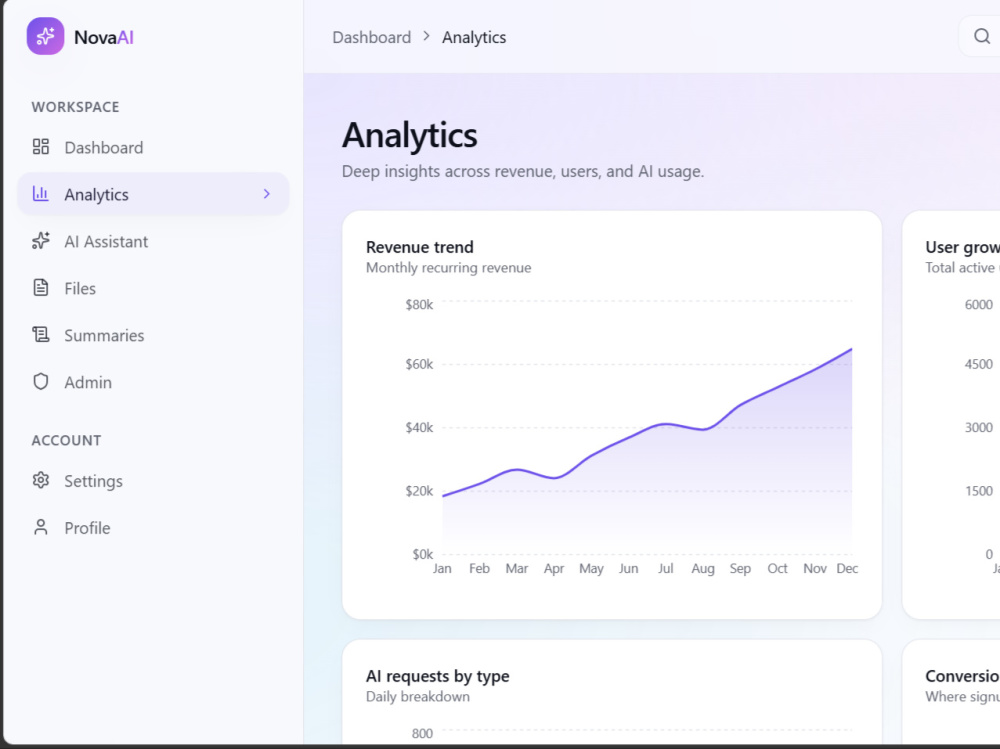Click the Profile person icon

[41, 527]
